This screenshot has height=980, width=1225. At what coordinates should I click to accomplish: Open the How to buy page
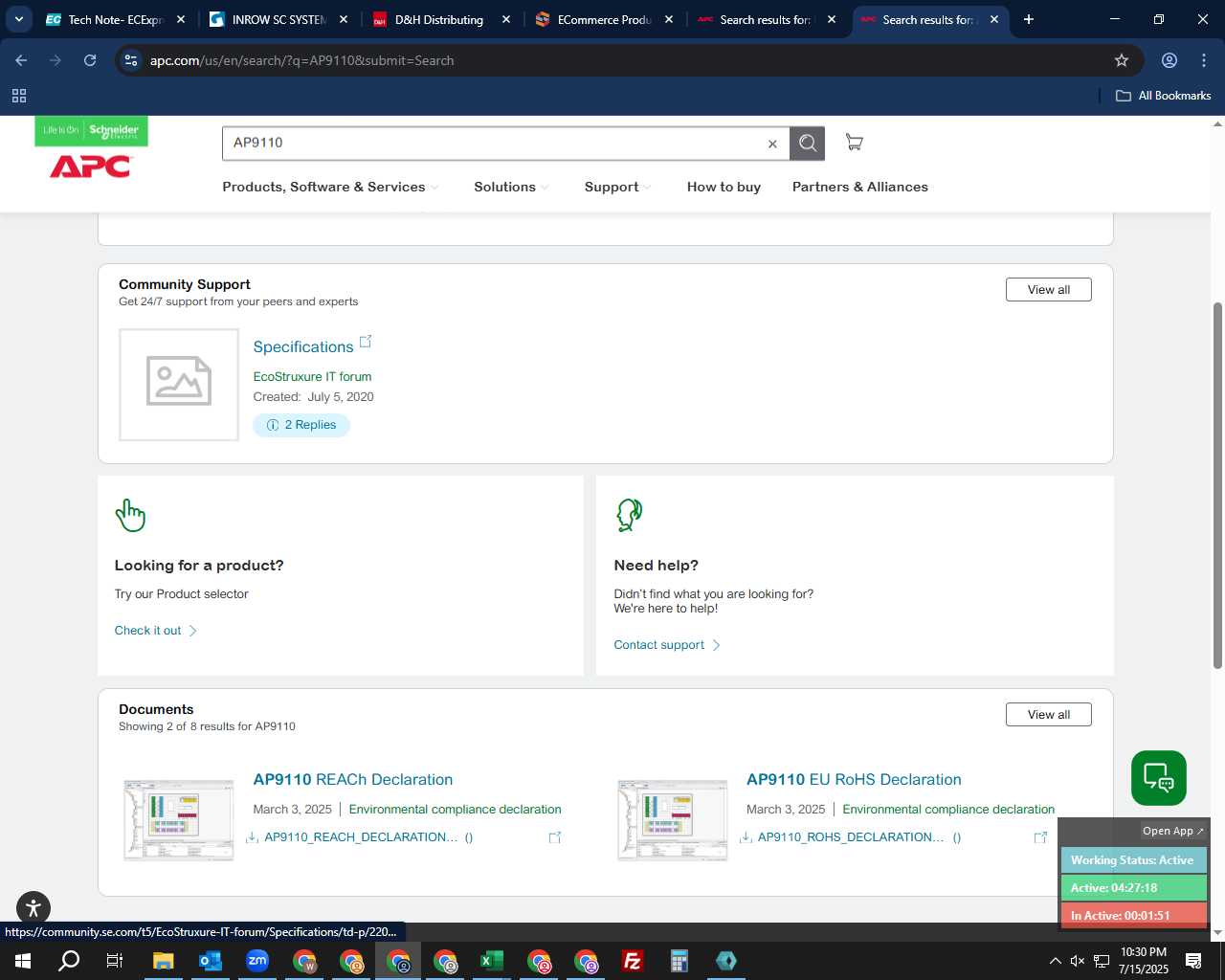724,187
